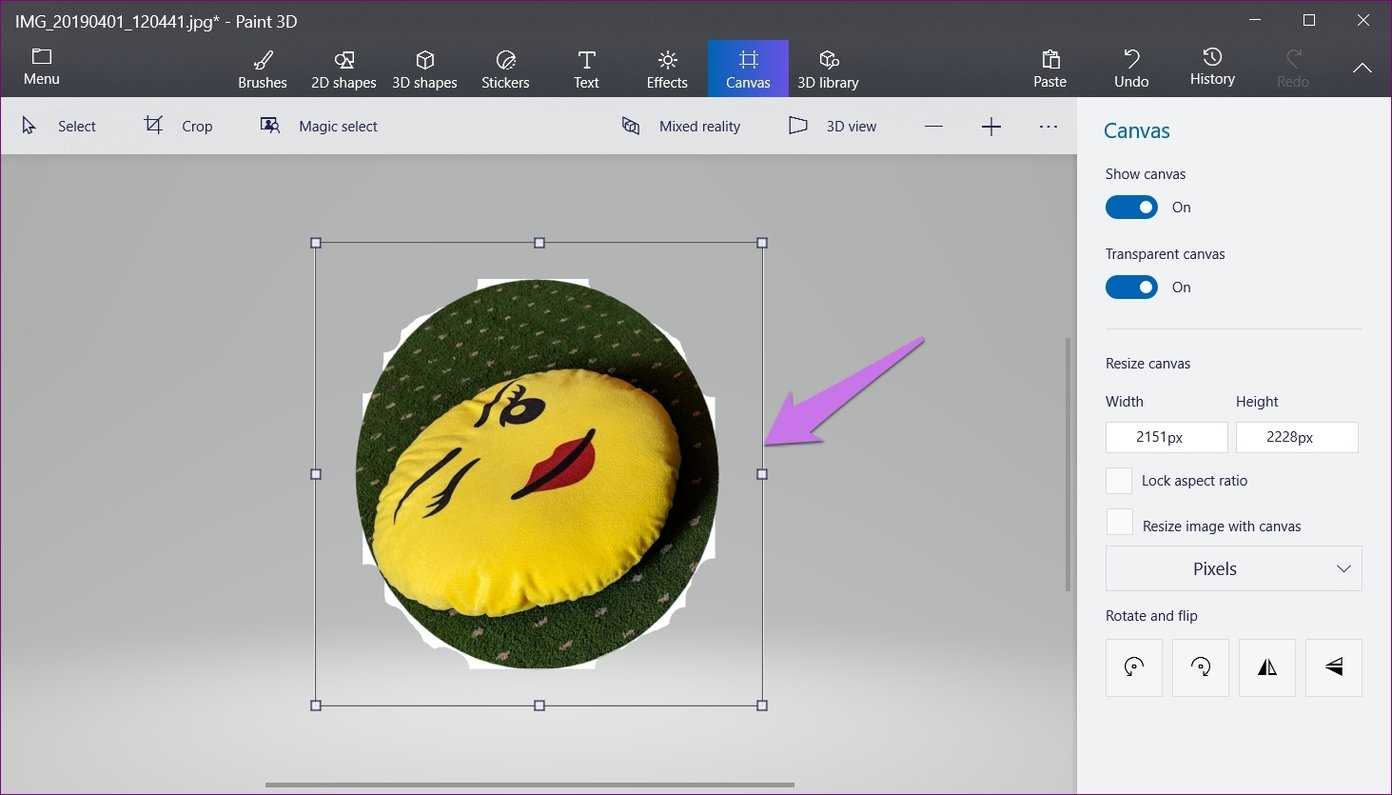Select the Text tool
Screen dimensions: 1392x795
(586, 69)
